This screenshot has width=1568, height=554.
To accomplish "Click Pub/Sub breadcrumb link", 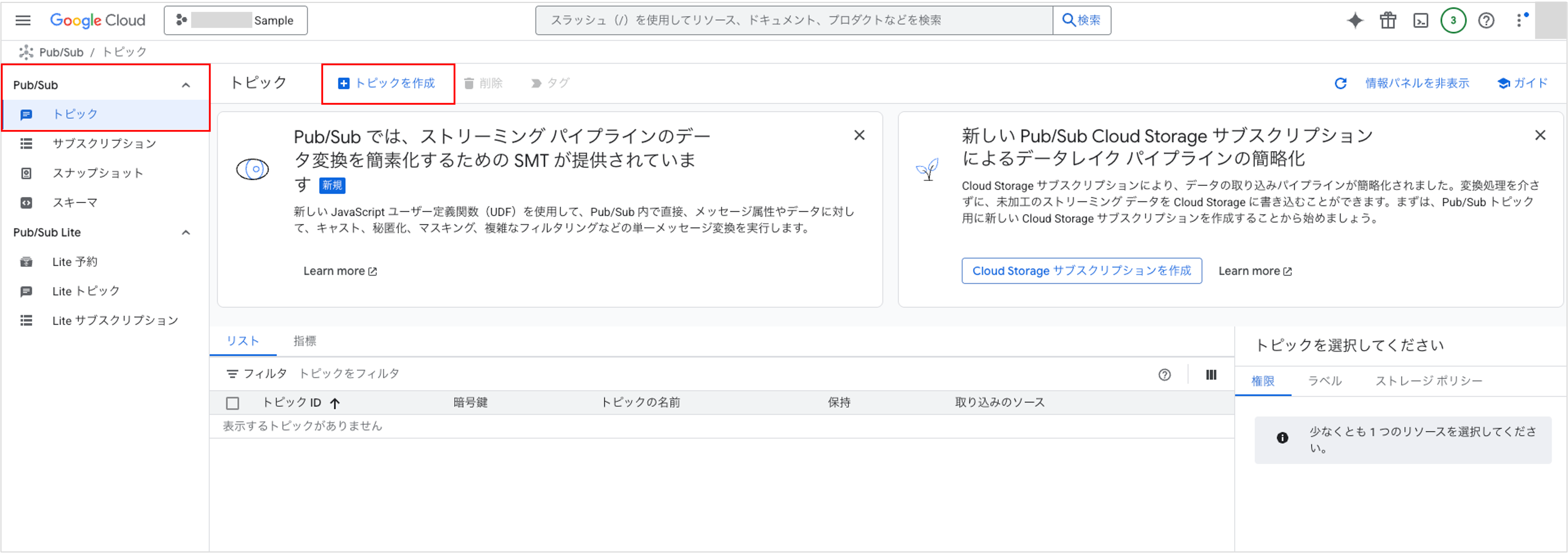I will tap(61, 52).
